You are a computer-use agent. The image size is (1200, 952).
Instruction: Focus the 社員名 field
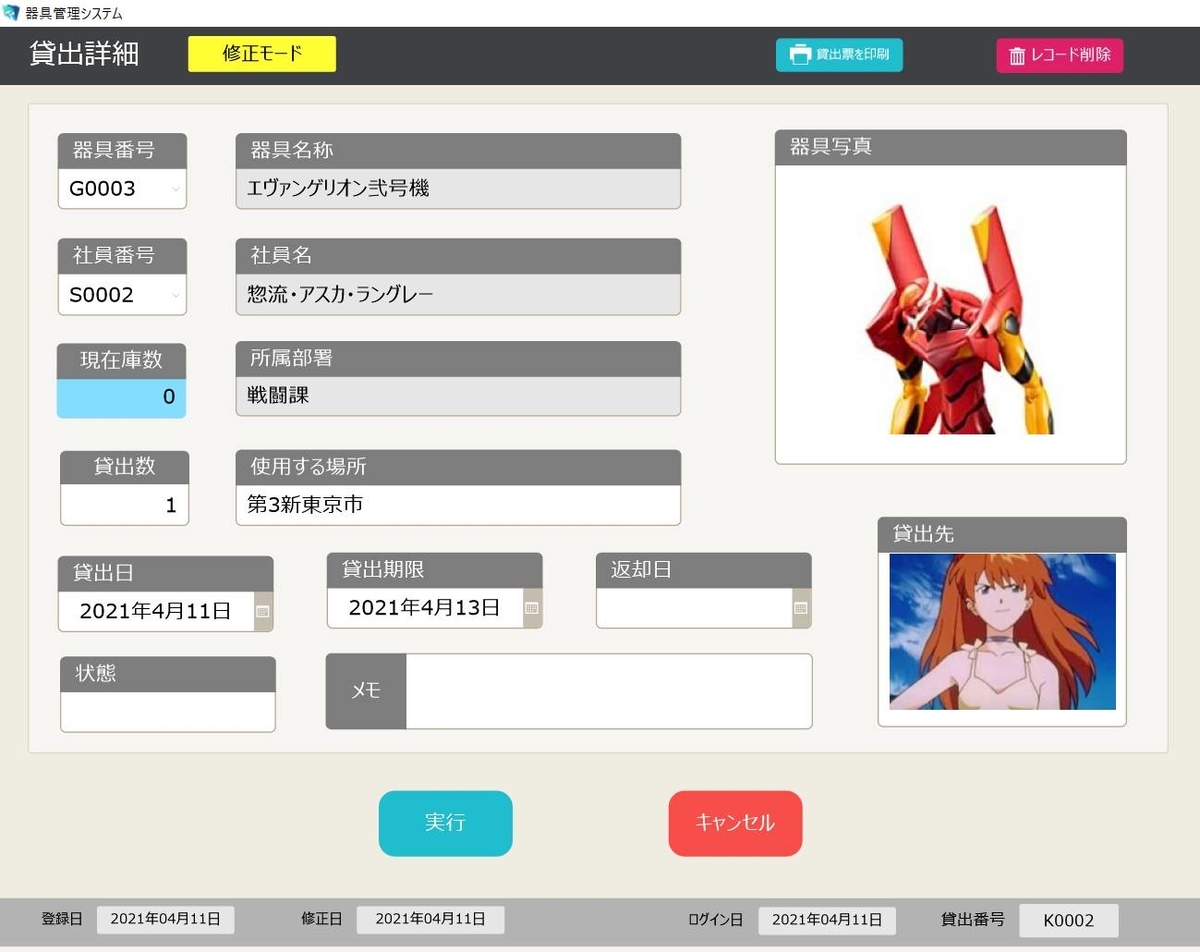458,294
